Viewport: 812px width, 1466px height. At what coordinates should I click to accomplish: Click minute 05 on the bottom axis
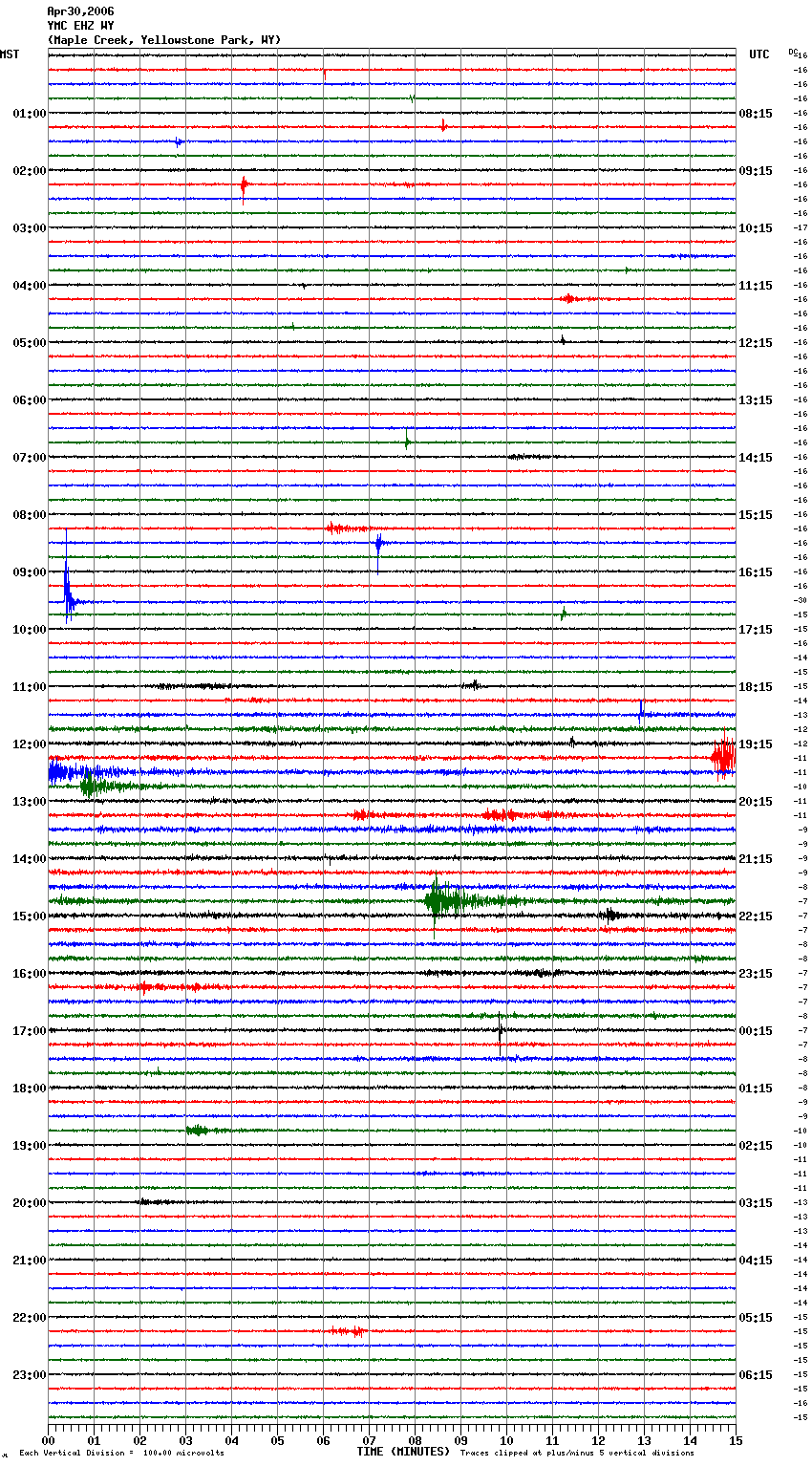click(x=277, y=1440)
